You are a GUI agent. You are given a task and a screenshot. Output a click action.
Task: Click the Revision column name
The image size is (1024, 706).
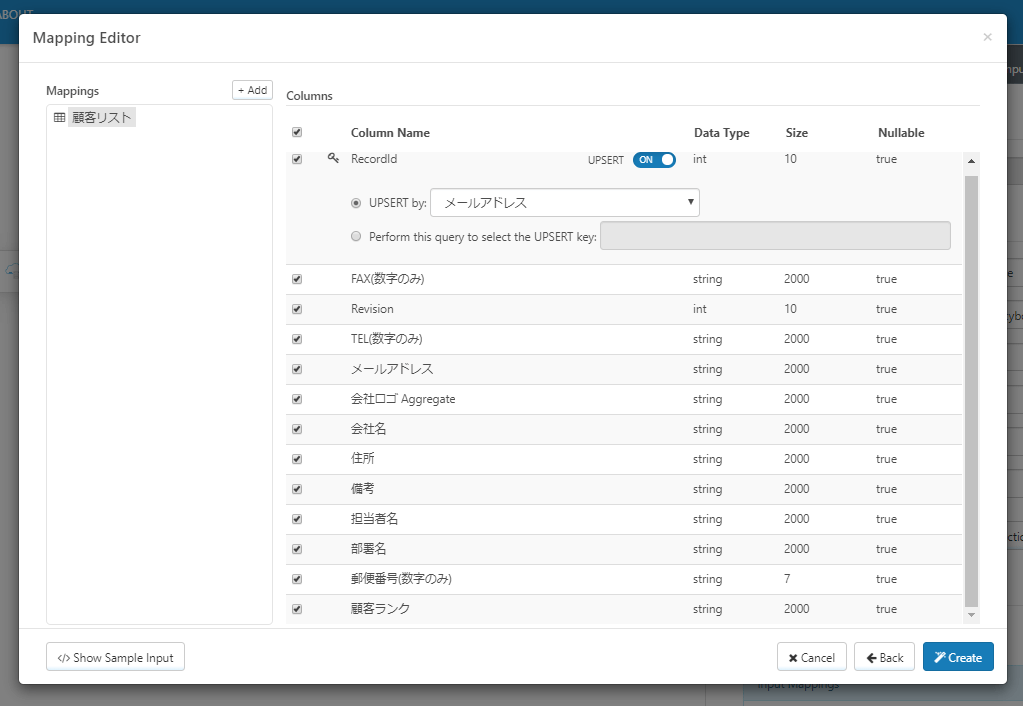click(x=372, y=309)
